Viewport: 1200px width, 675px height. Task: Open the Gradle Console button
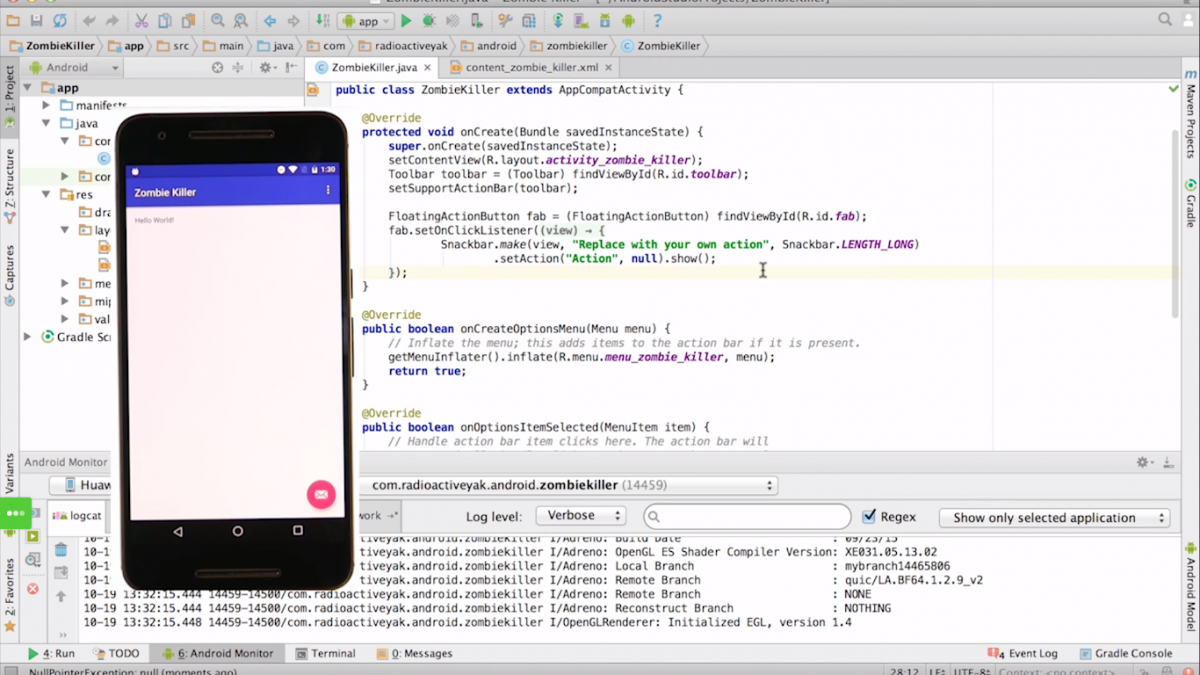[1124, 653]
